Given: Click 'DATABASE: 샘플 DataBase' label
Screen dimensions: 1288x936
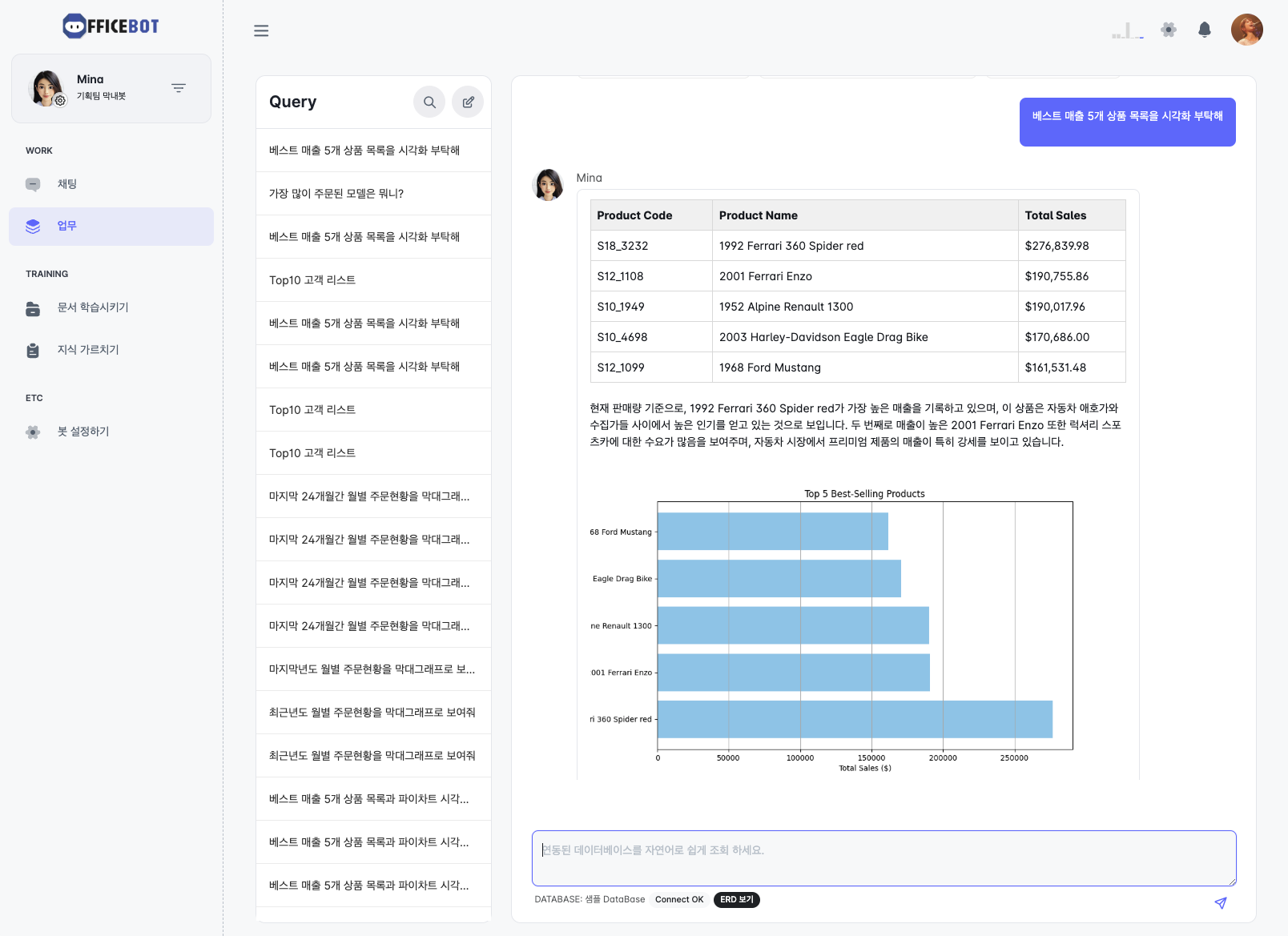Looking at the screenshot, I should 590,900.
